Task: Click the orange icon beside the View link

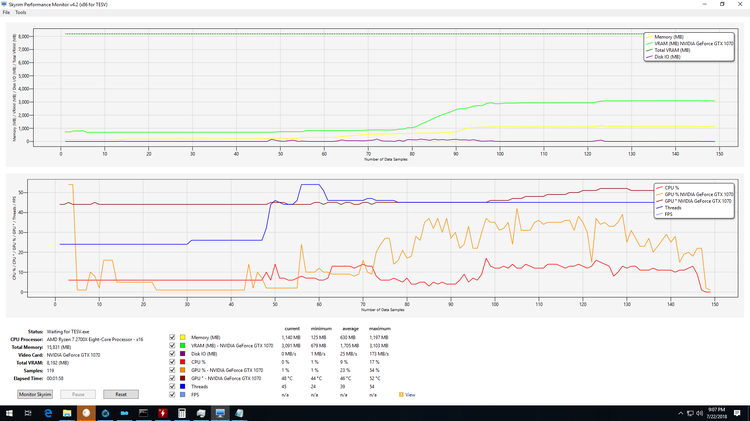Action: (x=401, y=395)
